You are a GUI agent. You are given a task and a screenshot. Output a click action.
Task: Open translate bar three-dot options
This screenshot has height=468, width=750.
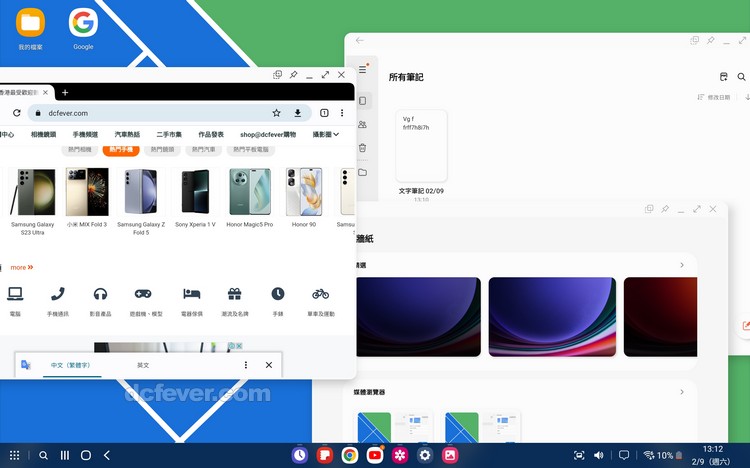click(246, 365)
